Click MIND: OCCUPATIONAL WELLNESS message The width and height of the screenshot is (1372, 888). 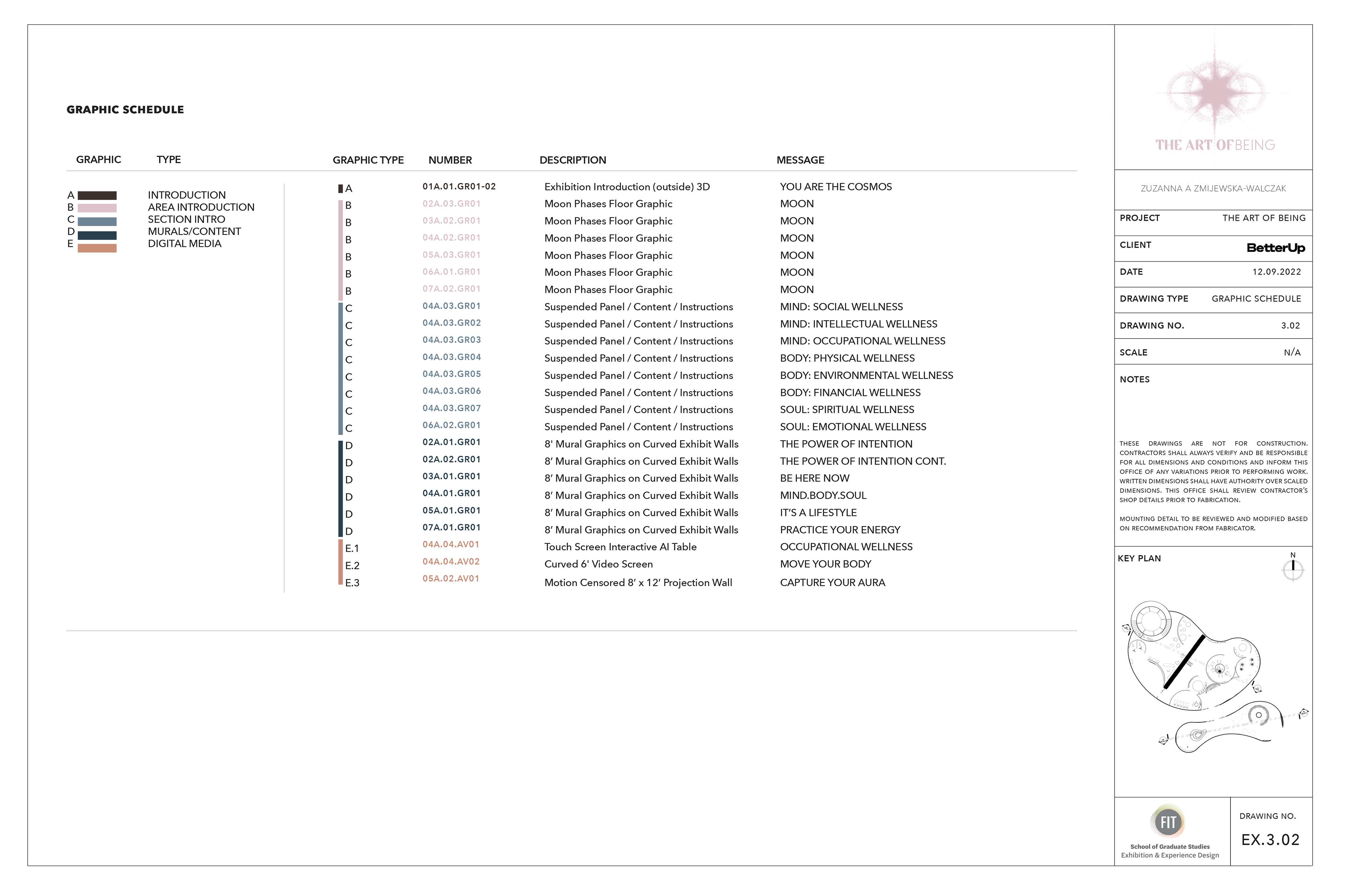[x=863, y=341]
